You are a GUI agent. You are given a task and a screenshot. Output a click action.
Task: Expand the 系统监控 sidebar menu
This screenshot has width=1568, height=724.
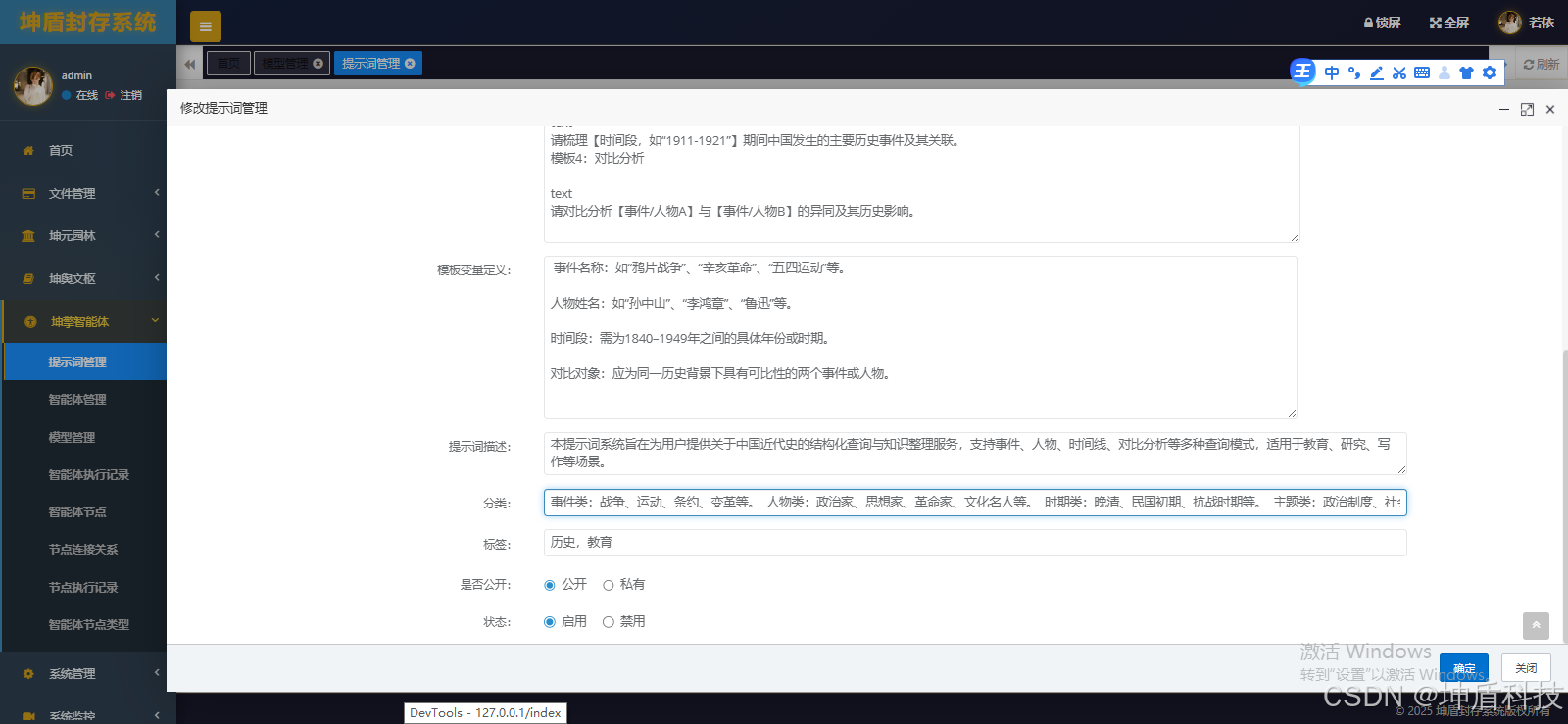click(83, 714)
